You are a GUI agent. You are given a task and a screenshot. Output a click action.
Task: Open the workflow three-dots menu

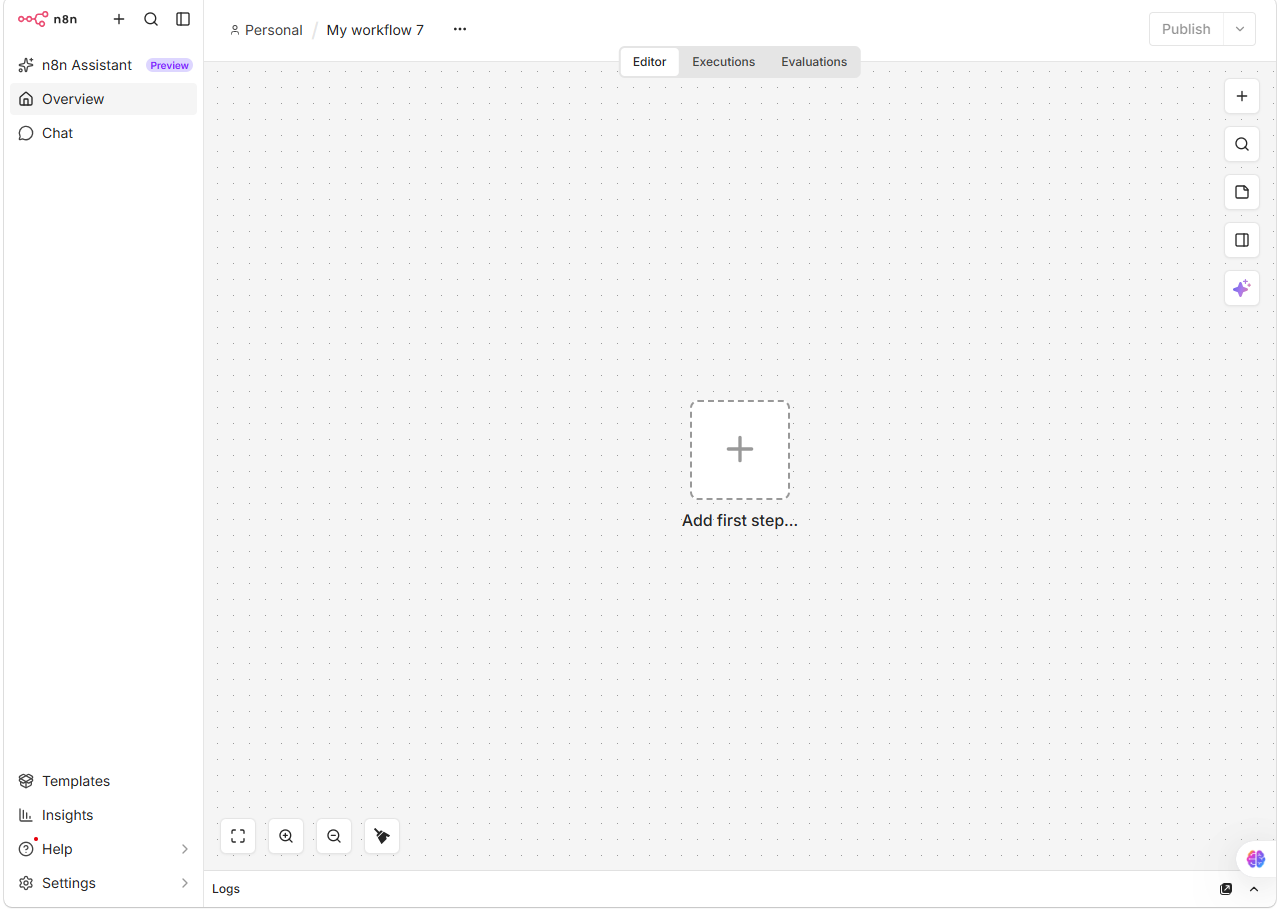[460, 29]
